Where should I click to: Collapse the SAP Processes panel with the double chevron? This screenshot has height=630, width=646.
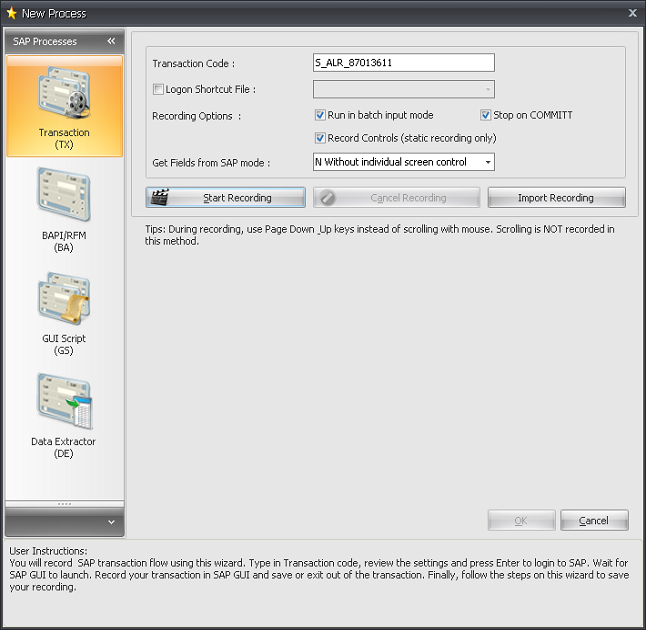pyautogui.click(x=111, y=42)
